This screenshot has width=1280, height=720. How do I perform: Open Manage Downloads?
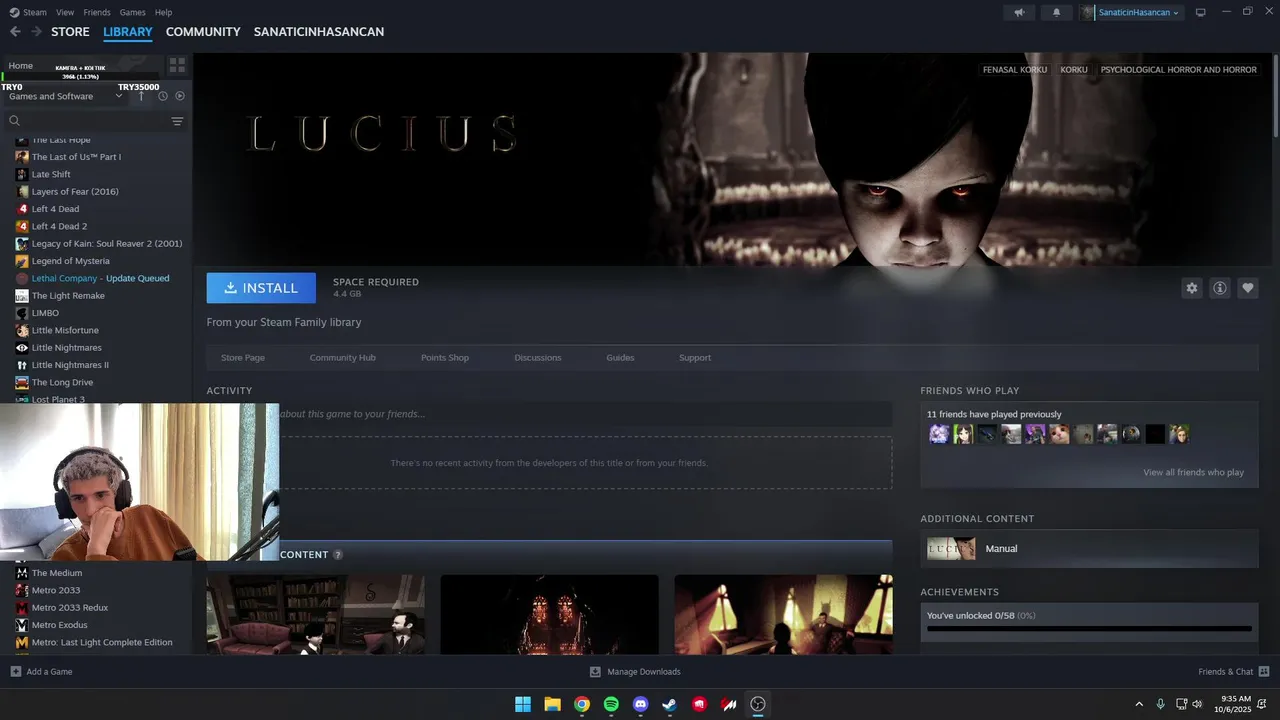[x=635, y=671]
